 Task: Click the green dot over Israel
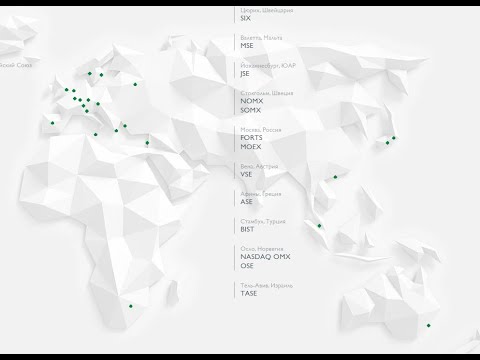tap(147, 143)
